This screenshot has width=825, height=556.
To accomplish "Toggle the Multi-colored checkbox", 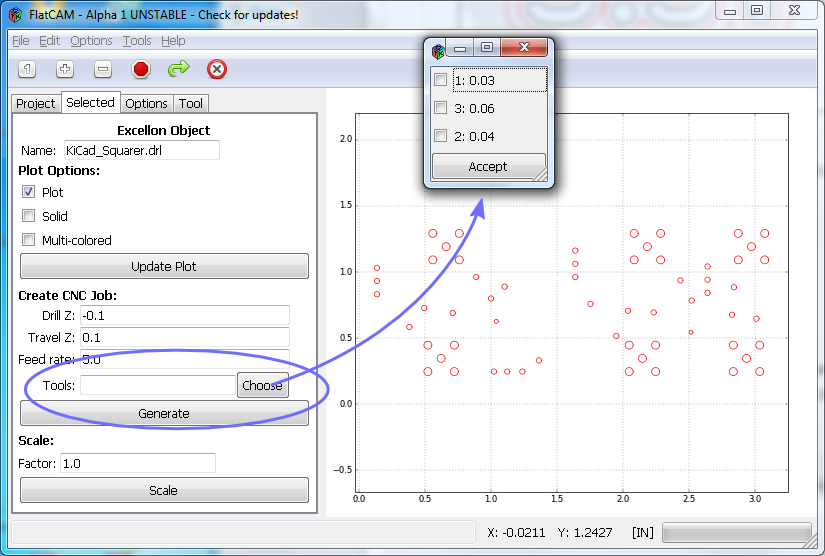I will click(x=28, y=240).
